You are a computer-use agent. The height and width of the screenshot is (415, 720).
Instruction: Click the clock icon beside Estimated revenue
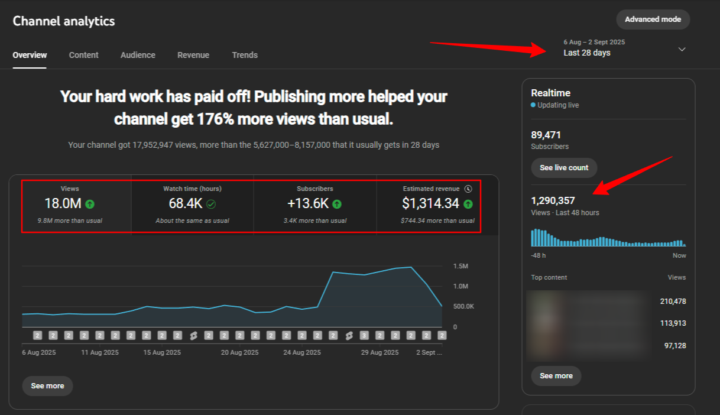468,189
